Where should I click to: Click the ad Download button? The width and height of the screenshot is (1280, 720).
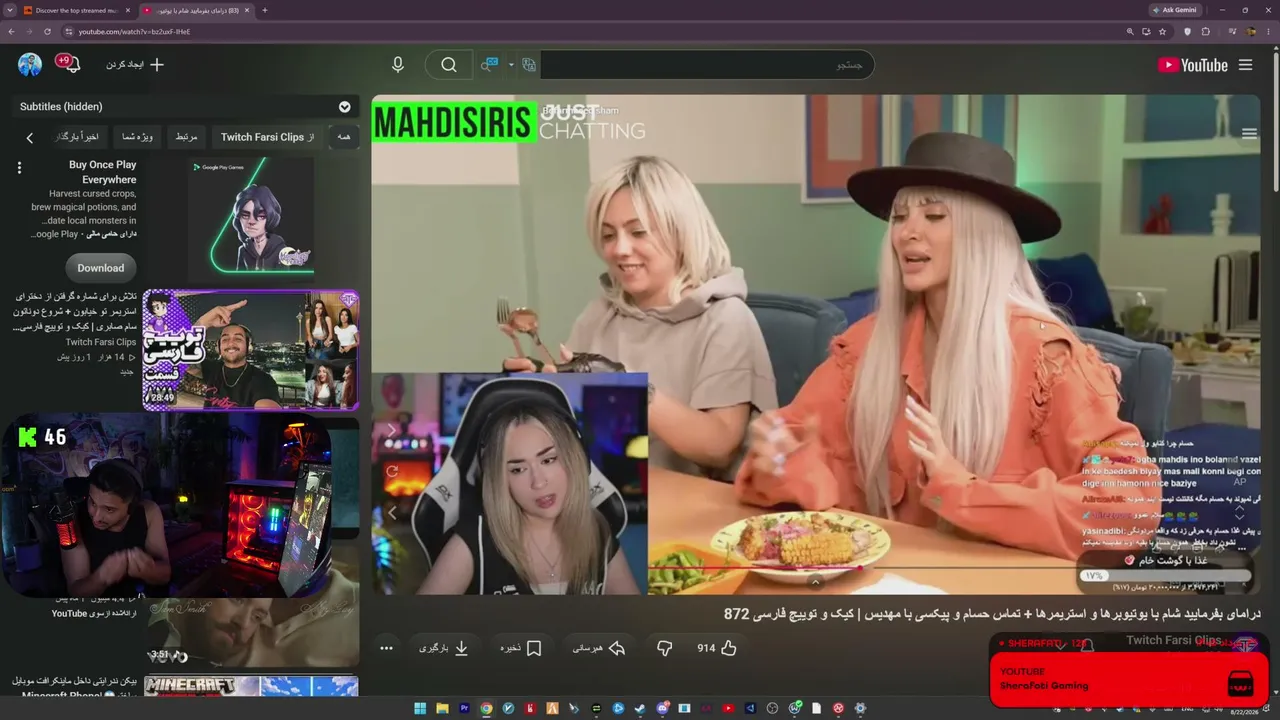tap(101, 268)
